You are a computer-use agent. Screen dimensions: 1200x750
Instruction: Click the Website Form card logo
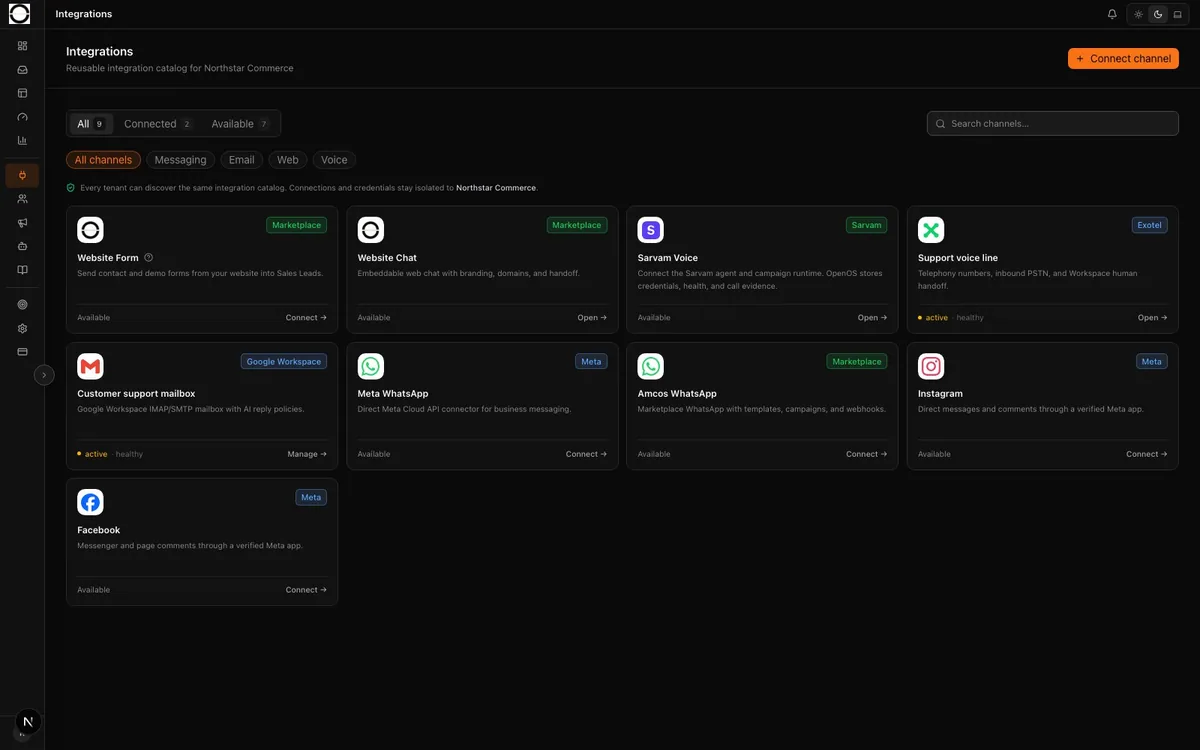90,230
